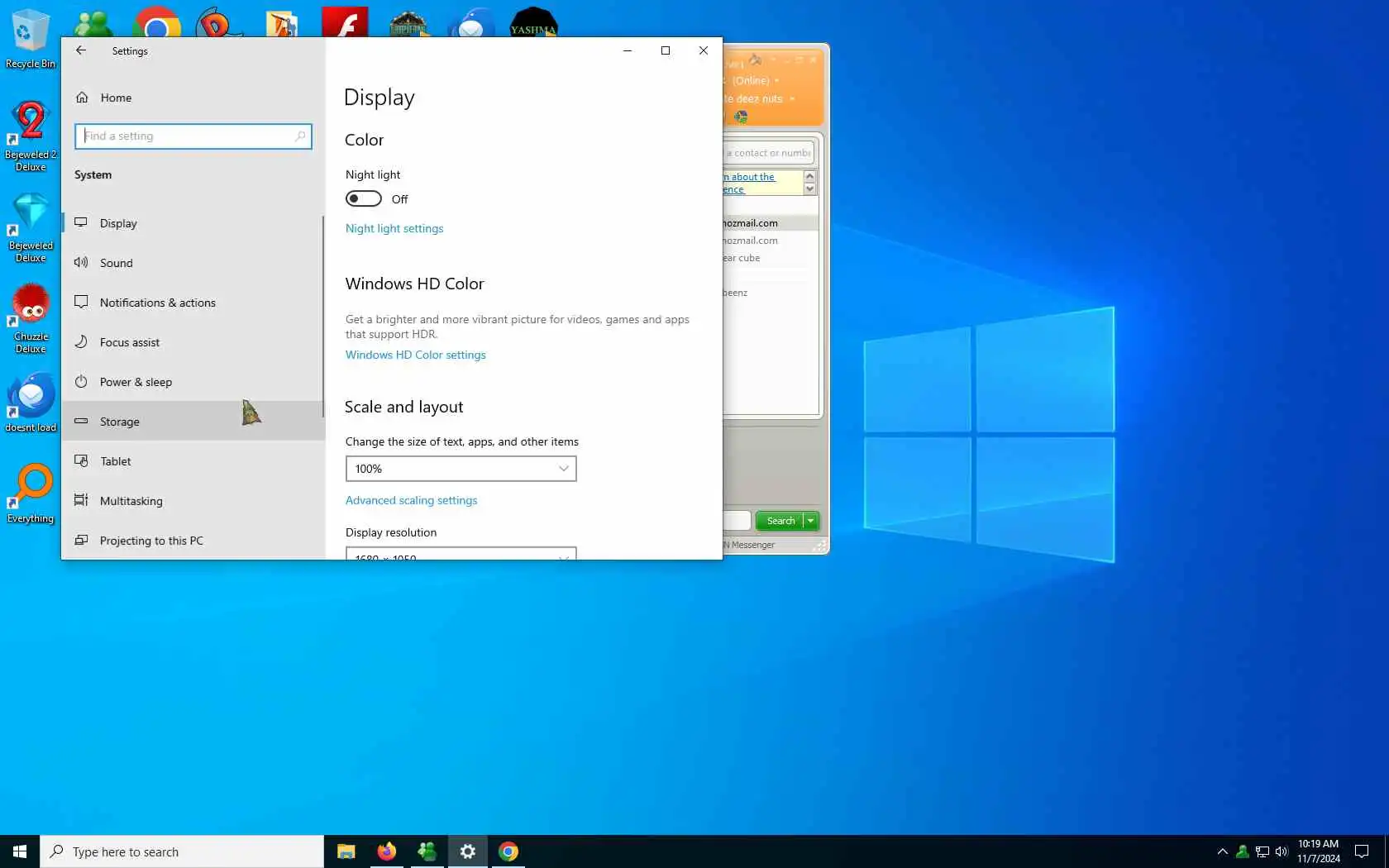Open the Online status dropdown in Messenger
The height and width of the screenshot is (868, 1389).
[756, 81]
